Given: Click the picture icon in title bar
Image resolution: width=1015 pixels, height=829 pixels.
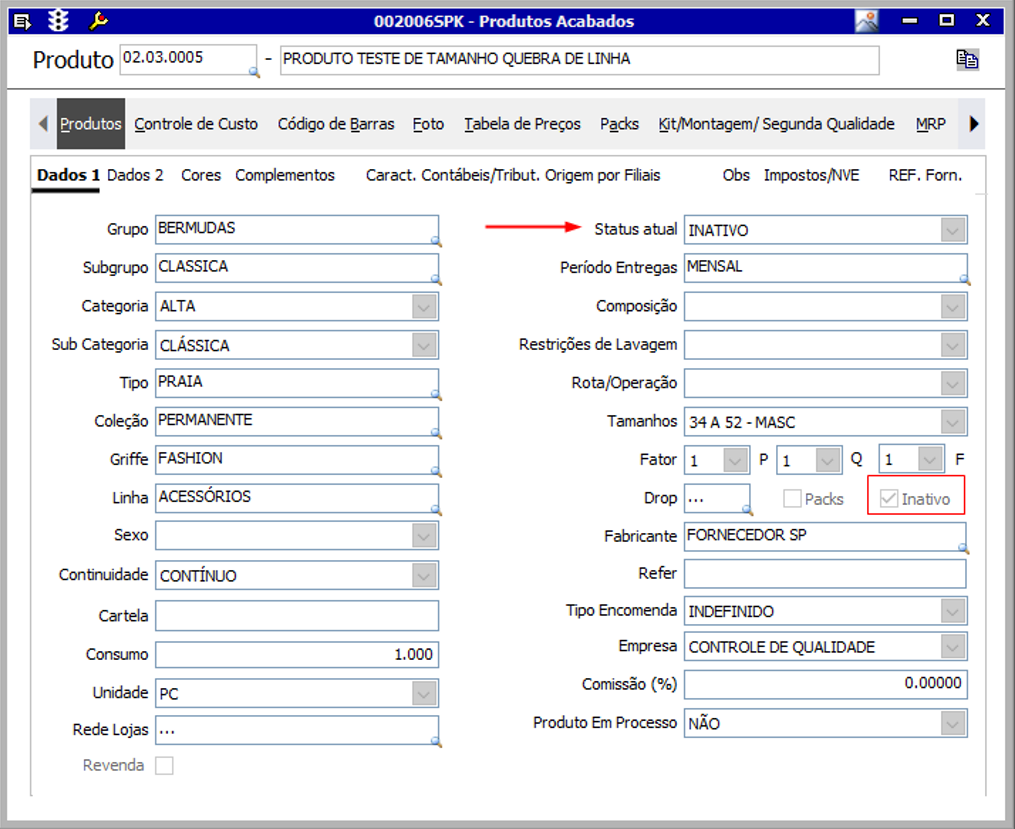Looking at the screenshot, I should point(867,20).
